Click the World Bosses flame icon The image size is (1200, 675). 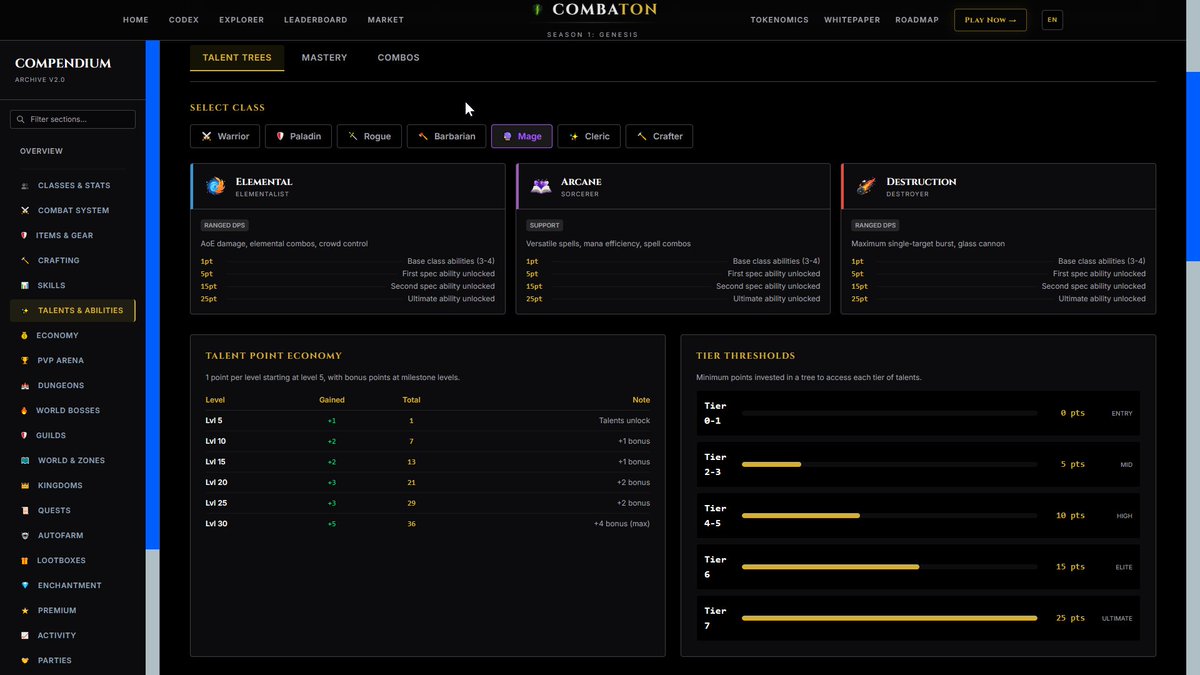pos(25,411)
